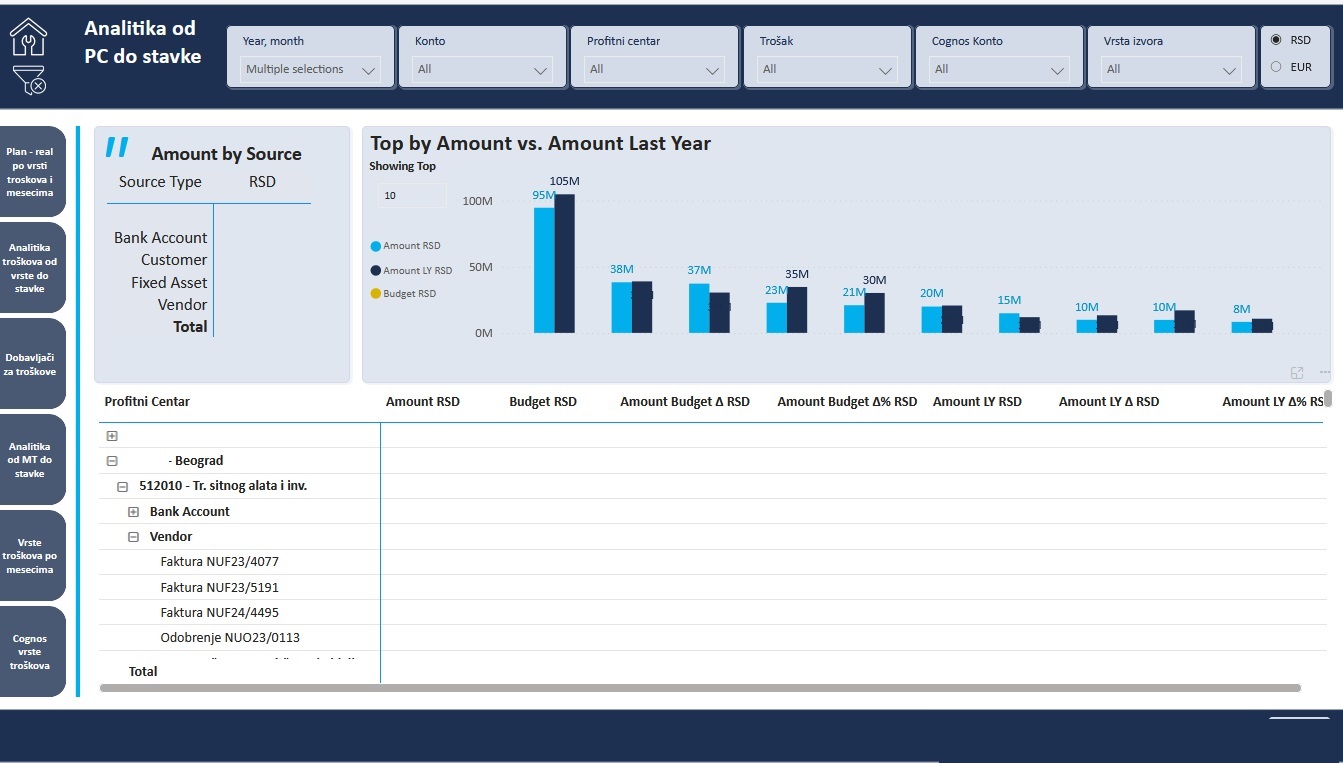
Task: Click the Source Type column header
Action: point(160,182)
